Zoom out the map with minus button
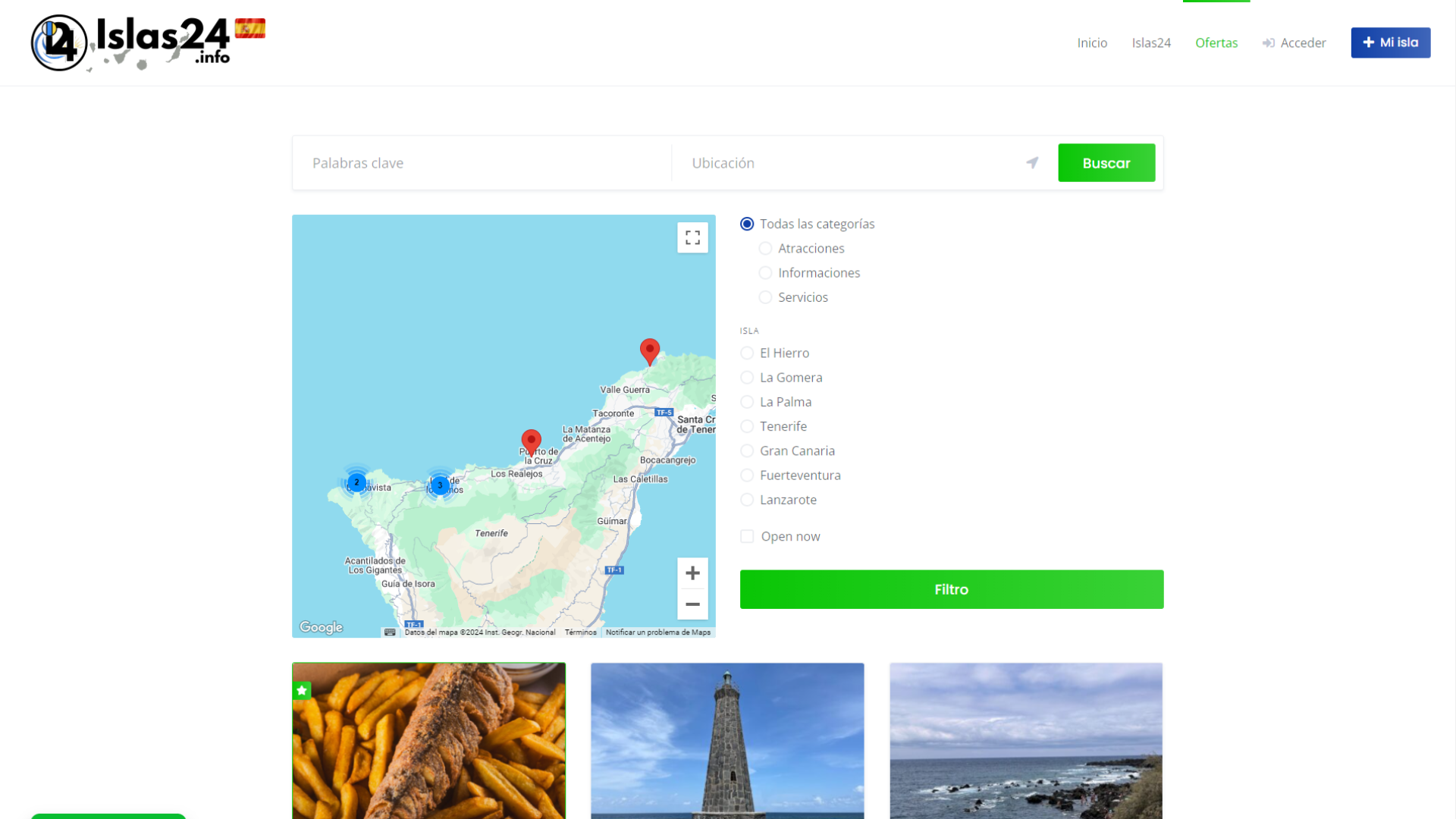1456x819 pixels. [x=692, y=604]
